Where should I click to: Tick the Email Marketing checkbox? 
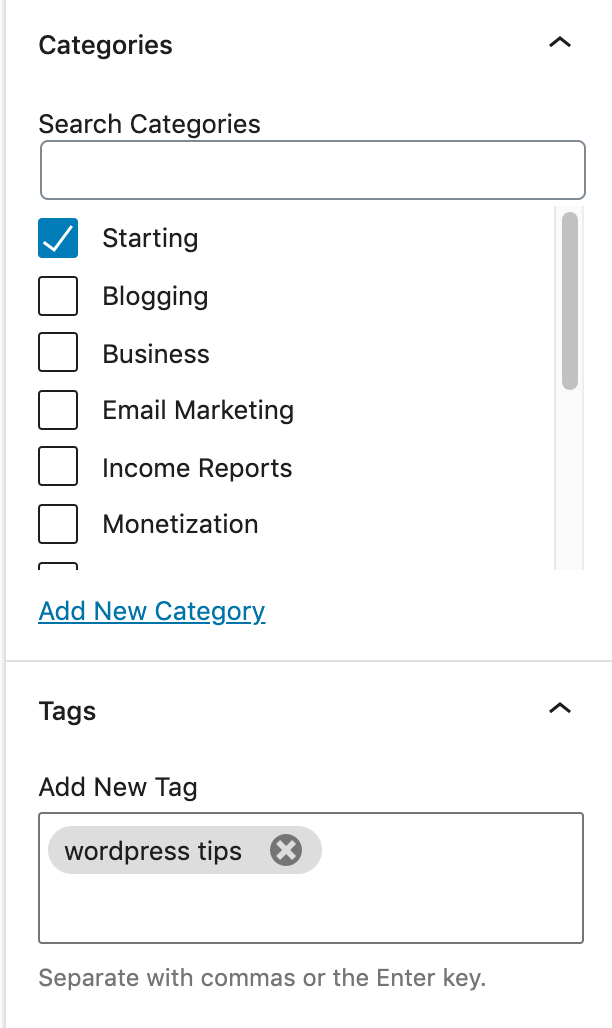pos(58,410)
